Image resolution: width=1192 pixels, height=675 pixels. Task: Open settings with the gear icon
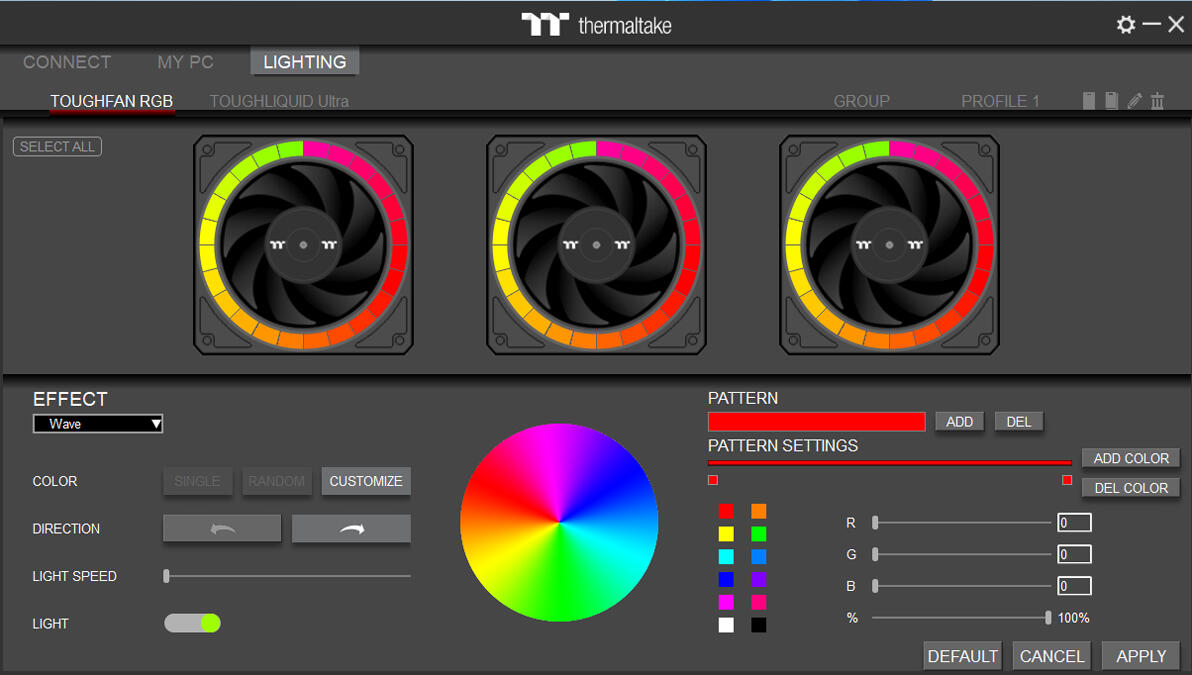coord(1126,24)
